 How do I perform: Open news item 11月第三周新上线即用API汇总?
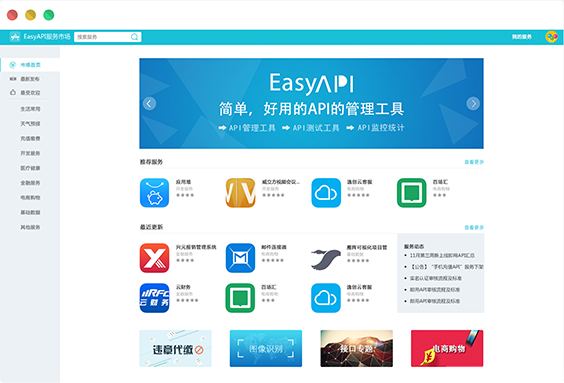pos(442,255)
